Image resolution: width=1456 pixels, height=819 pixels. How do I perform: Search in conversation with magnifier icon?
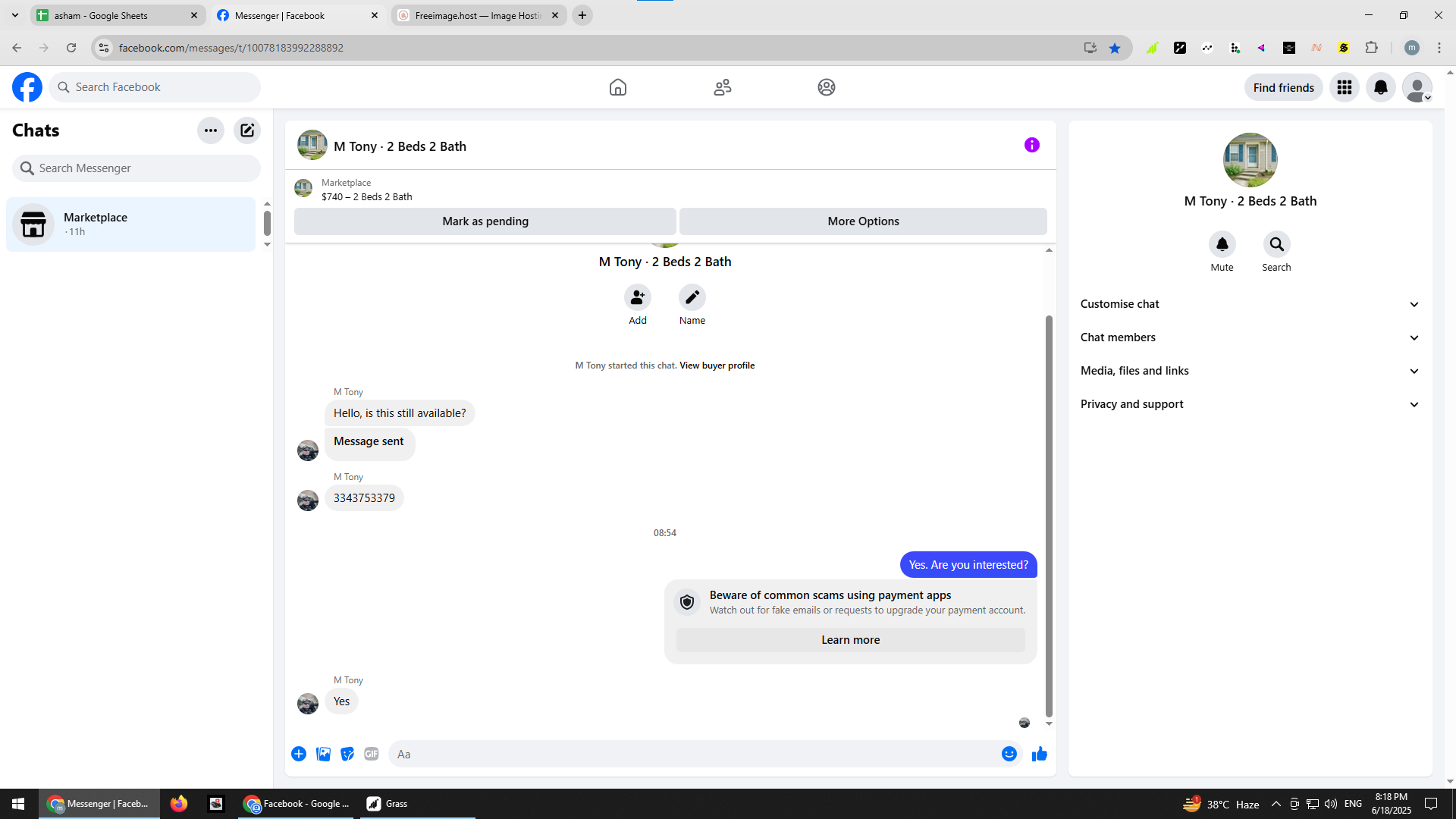click(x=1277, y=244)
